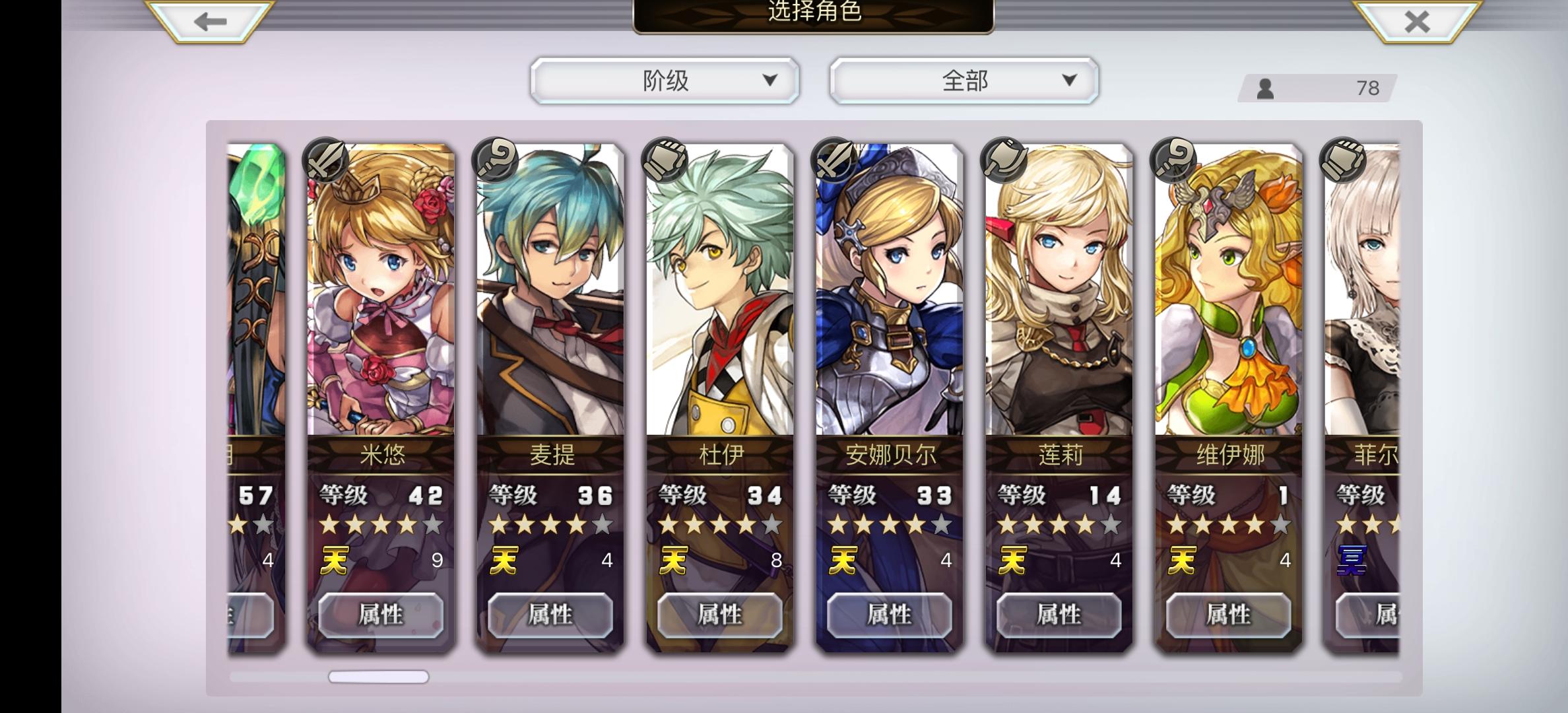Select the 杜伊 character portrait
This screenshot has width=1568, height=713.
[x=720, y=290]
